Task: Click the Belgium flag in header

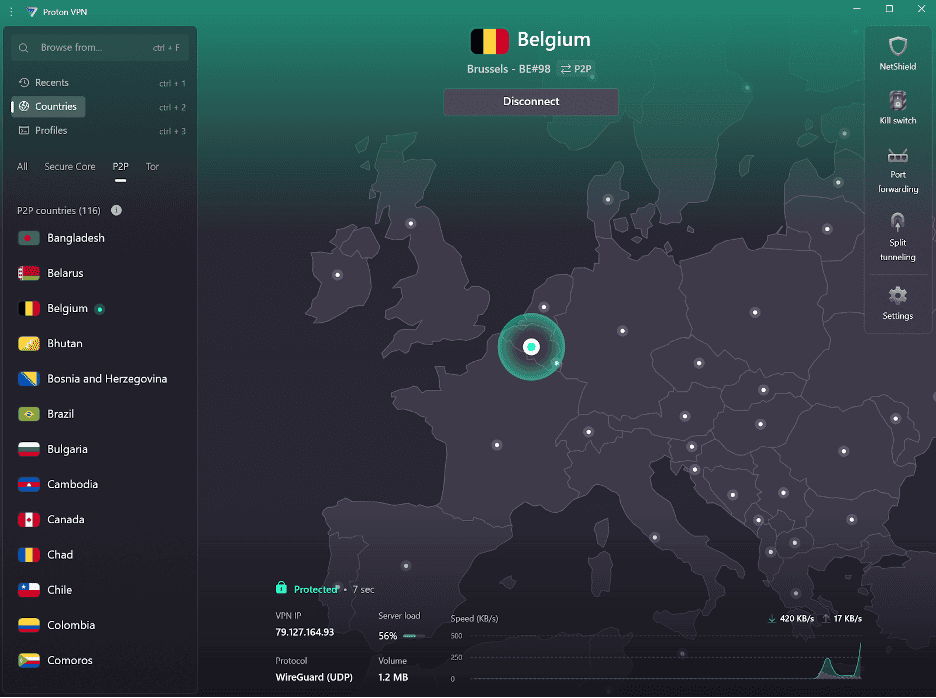Action: coord(489,41)
